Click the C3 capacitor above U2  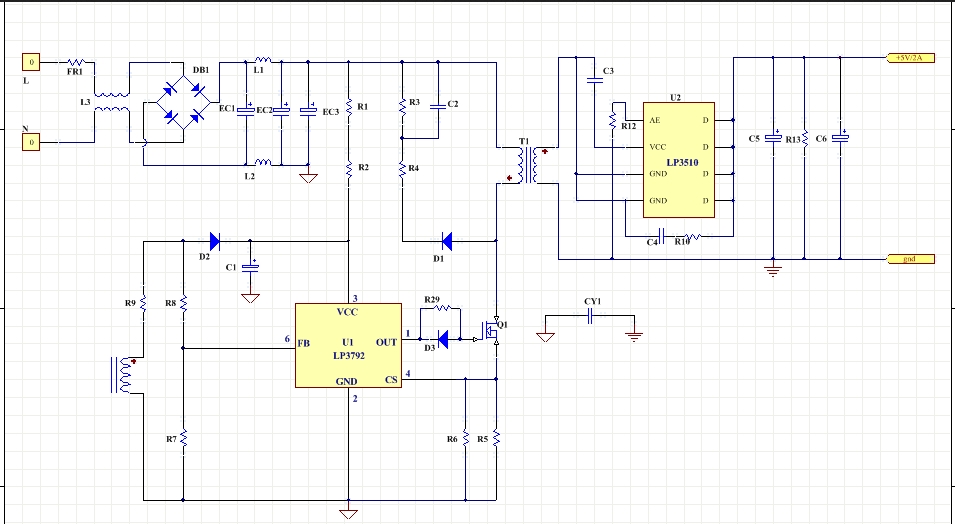pyautogui.click(x=595, y=81)
